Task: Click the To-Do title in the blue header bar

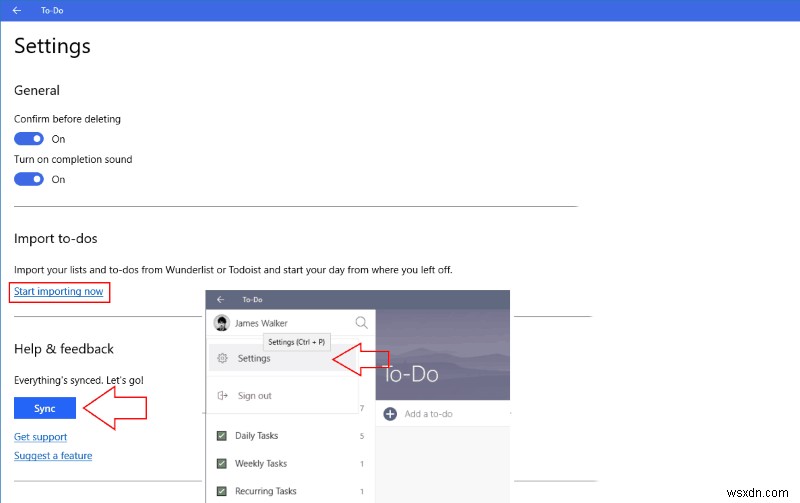Action: click(52, 10)
